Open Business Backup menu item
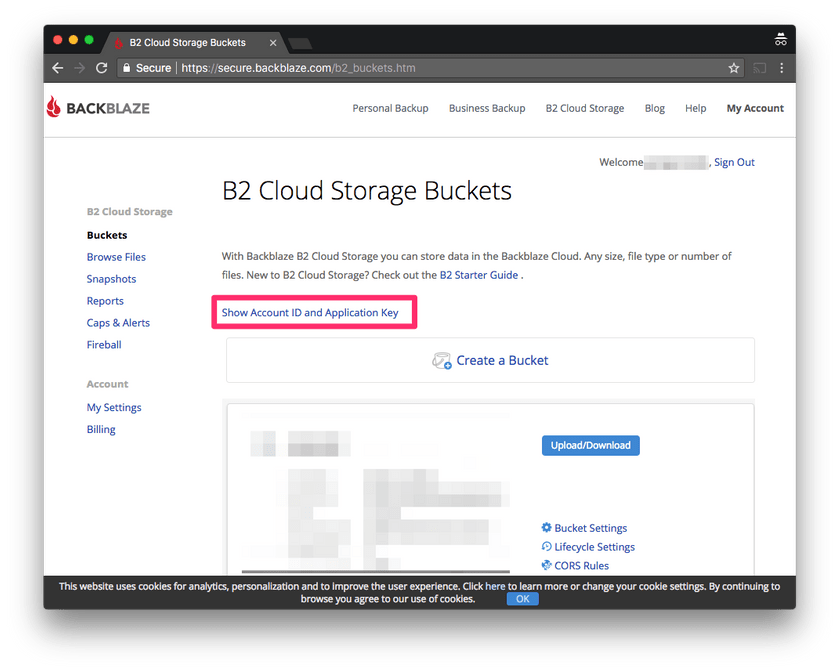Screen dimensions: 840x672 [487, 108]
